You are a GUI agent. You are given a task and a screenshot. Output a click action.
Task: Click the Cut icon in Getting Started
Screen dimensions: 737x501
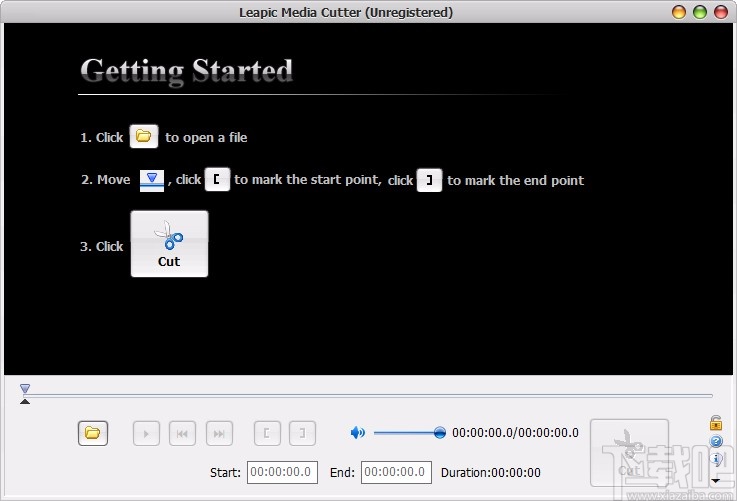pos(169,243)
